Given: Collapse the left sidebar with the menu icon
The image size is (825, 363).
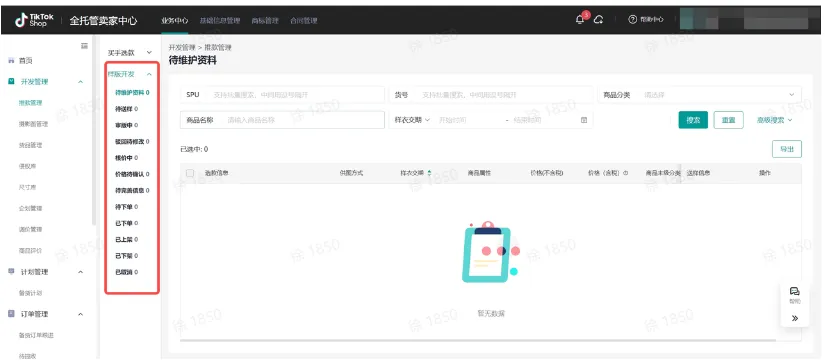Looking at the screenshot, I should (x=84, y=46).
